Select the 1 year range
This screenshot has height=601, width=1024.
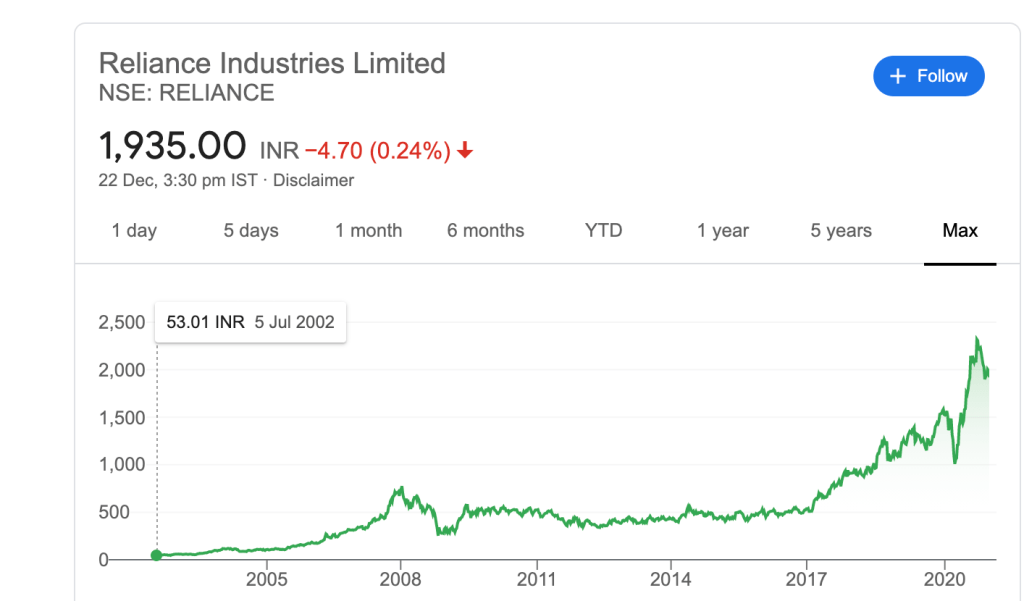(723, 231)
